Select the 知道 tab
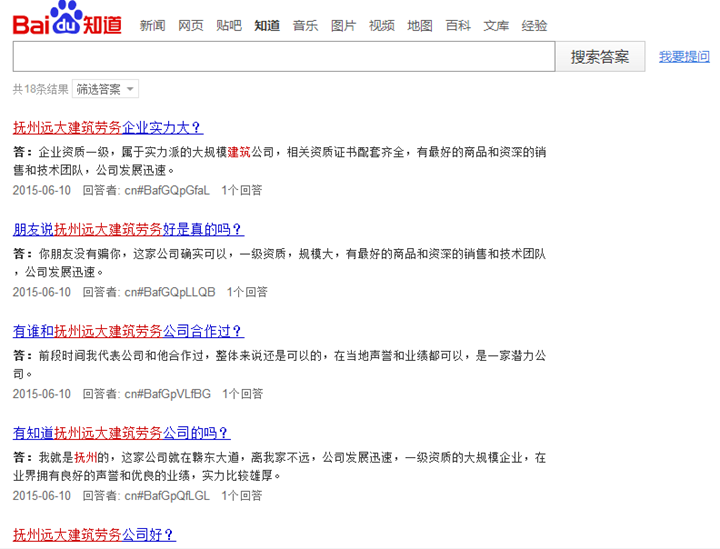 pyautogui.click(x=267, y=26)
